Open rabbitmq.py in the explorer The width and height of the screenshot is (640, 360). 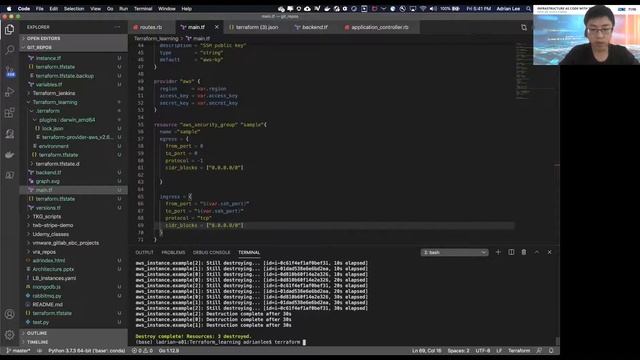73,296
